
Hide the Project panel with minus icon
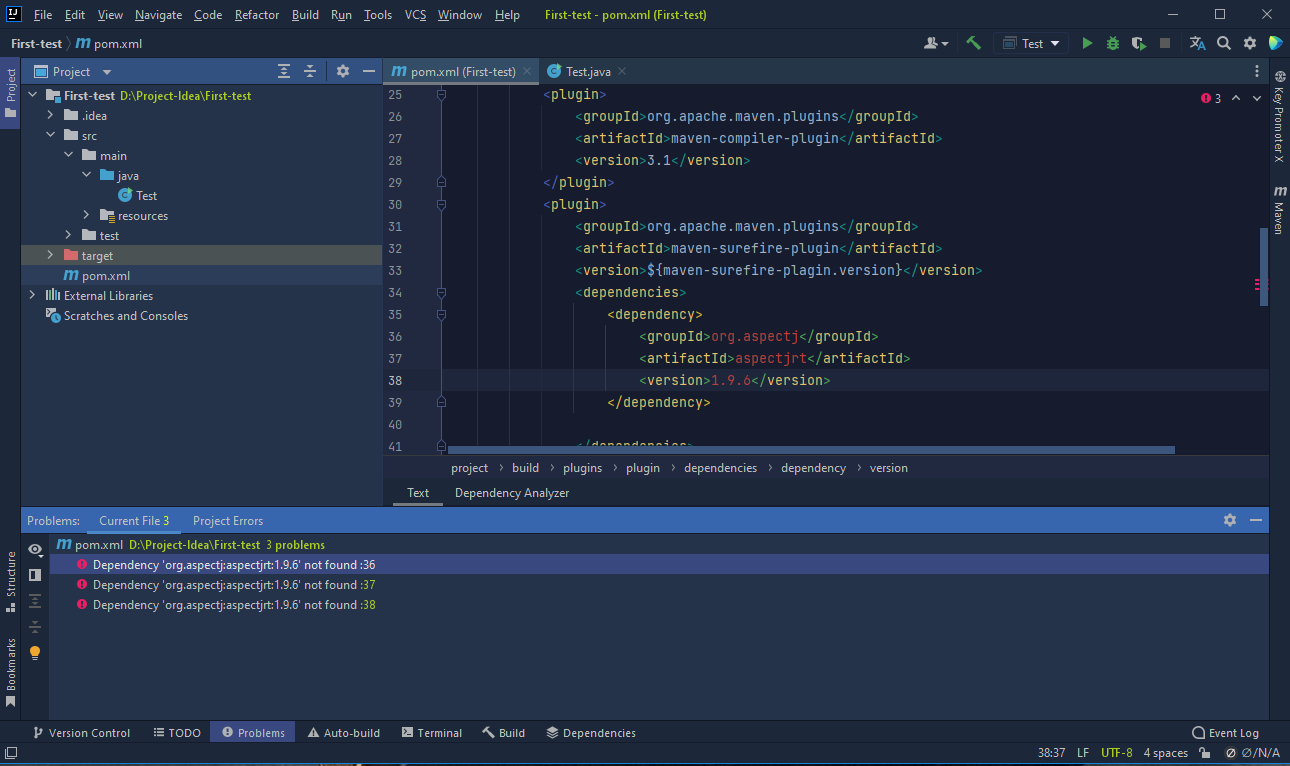(369, 71)
